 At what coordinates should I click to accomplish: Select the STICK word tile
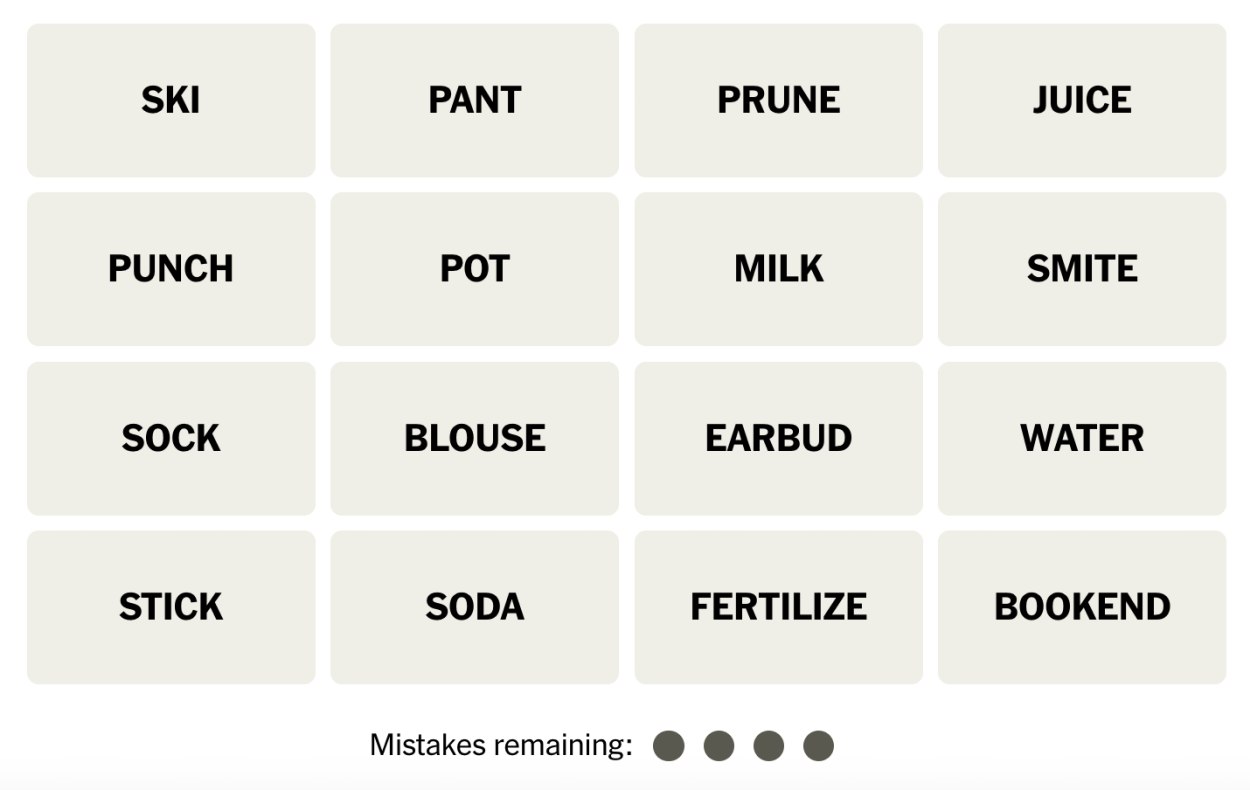[171, 607]
